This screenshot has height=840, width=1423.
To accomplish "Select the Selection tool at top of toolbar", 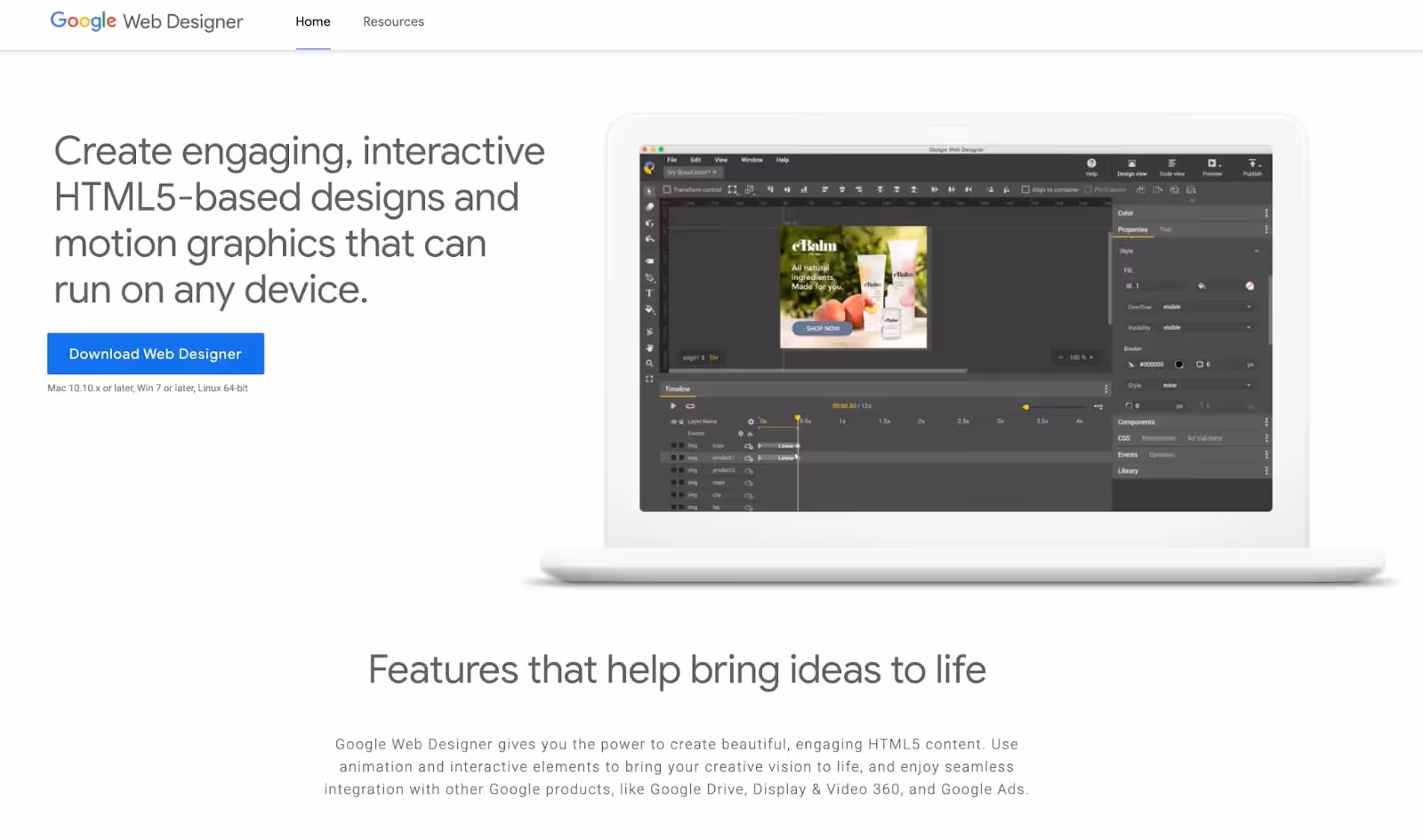I will (649, 190).
